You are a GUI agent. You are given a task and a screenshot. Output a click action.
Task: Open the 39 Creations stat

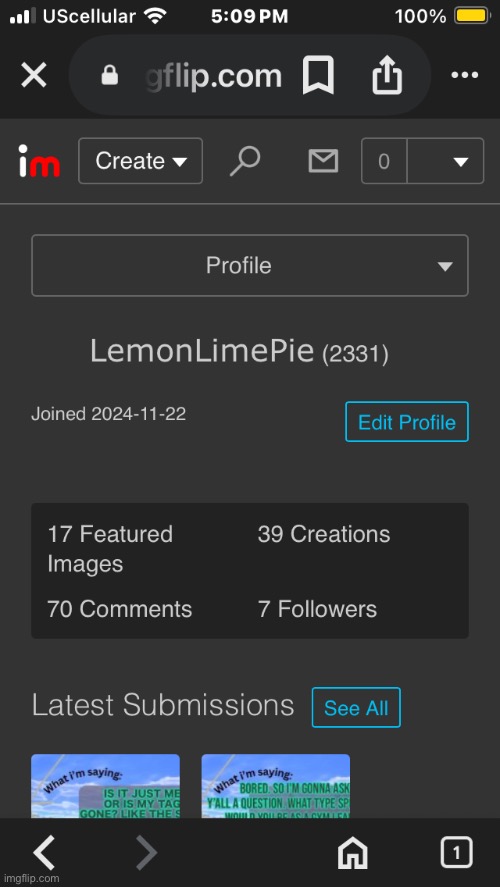tap(324, 535)
